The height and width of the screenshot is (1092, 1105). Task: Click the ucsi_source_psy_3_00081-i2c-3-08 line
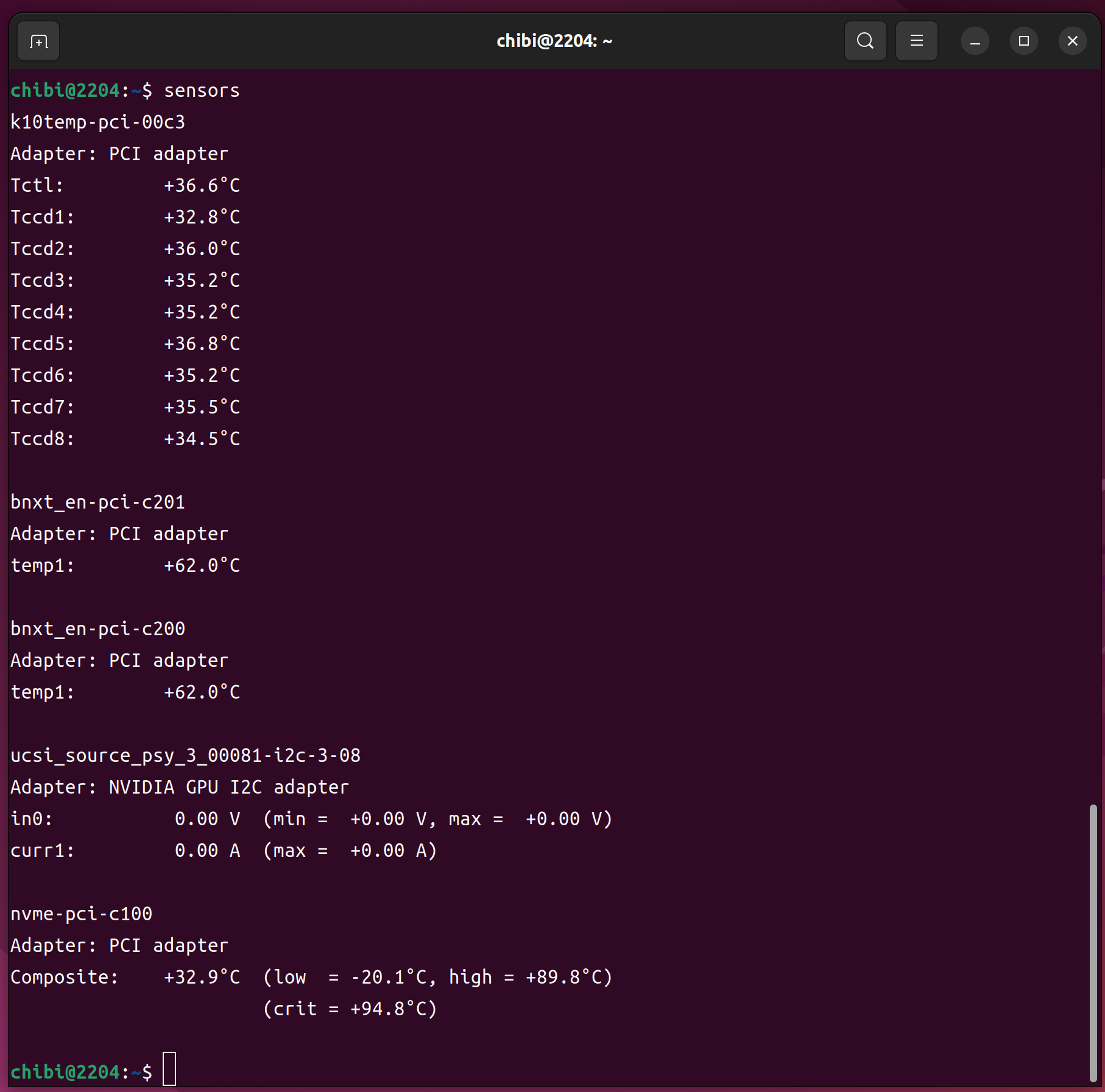[185, 756]
